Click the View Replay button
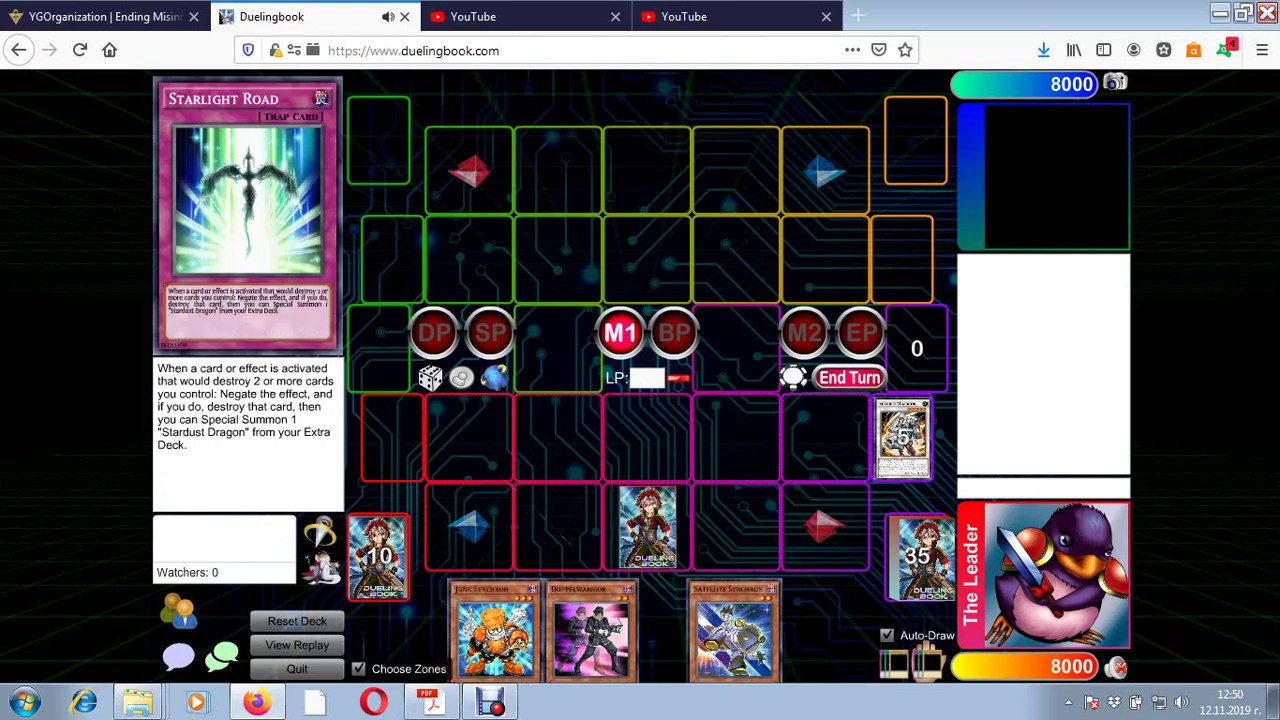This screenshot has height=720, width=1280. click(x=297, y=645)
